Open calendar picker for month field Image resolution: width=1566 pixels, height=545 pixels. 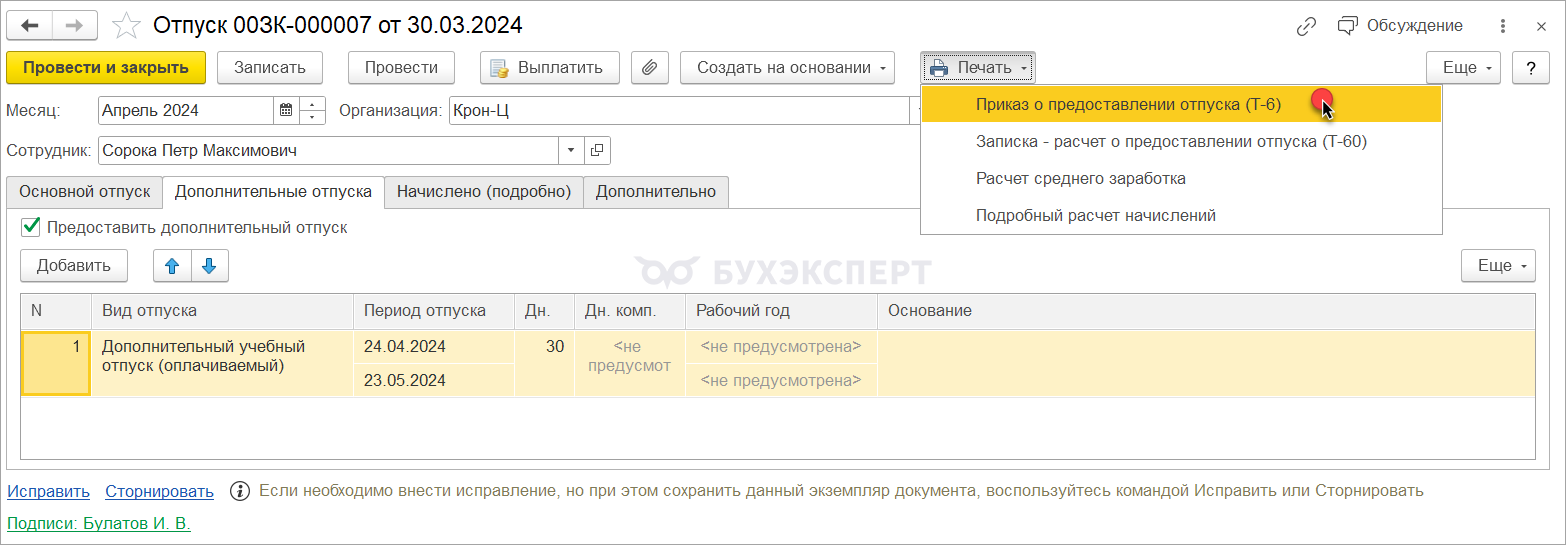(x=286, y=110)
